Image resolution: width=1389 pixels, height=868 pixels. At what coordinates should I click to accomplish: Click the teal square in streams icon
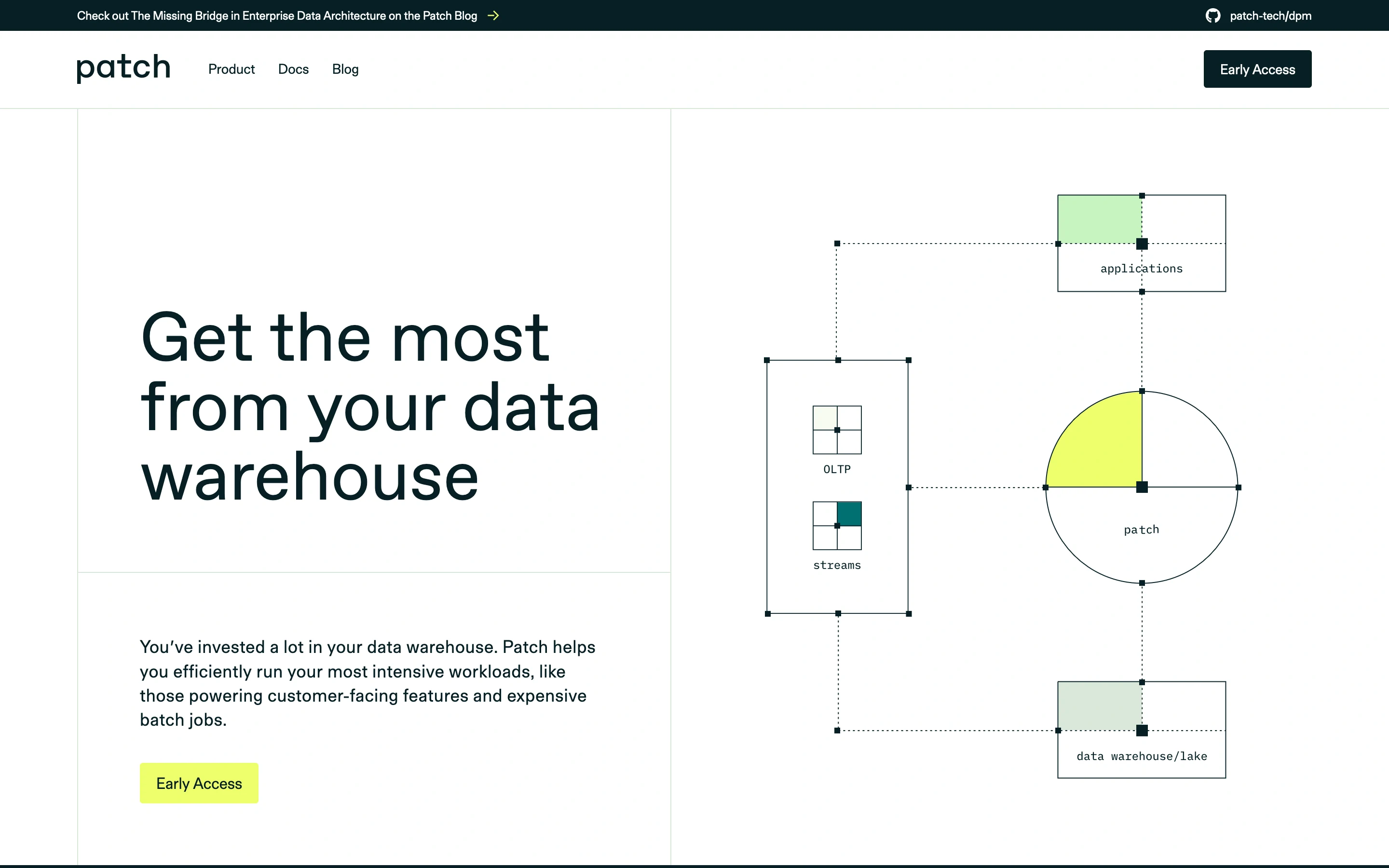tap(849, 513)
